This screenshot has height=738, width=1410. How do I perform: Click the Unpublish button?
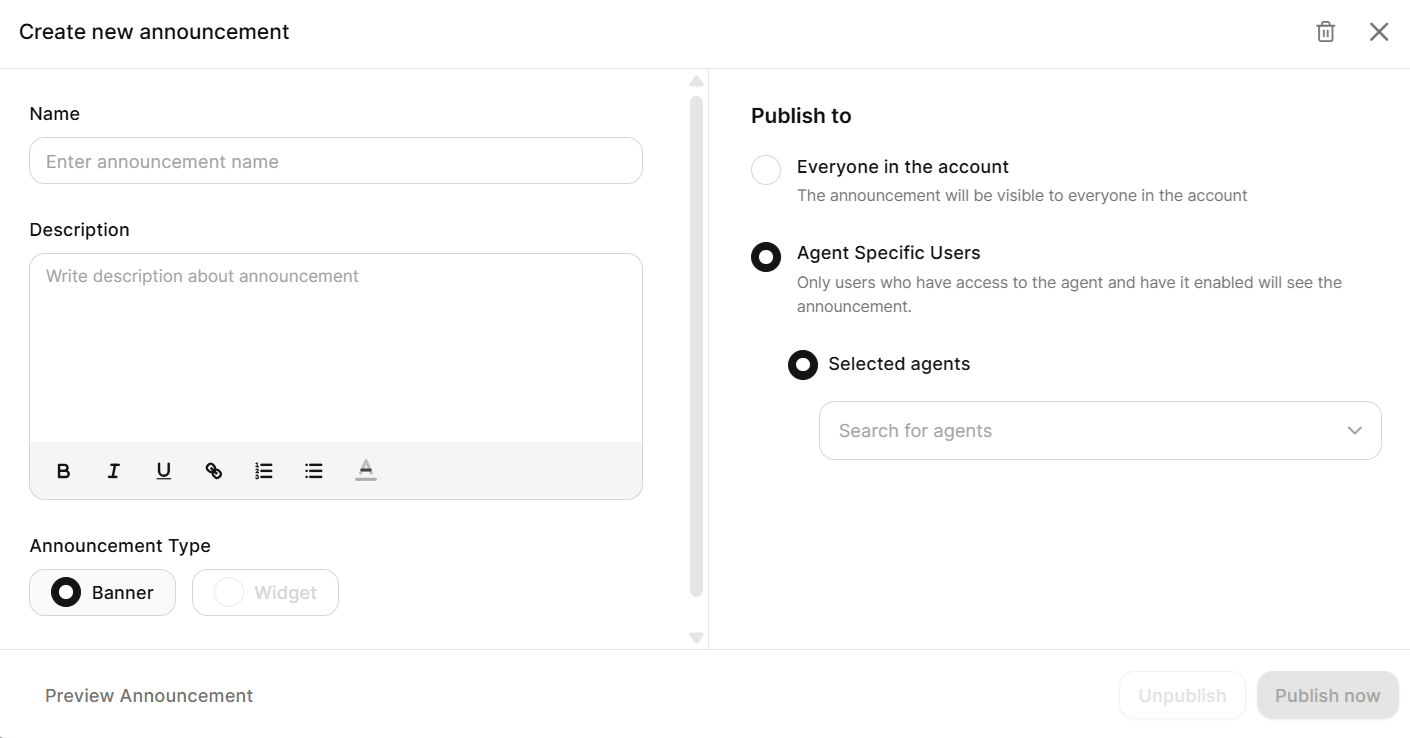pyautogui.click(x=1182, y=696)
